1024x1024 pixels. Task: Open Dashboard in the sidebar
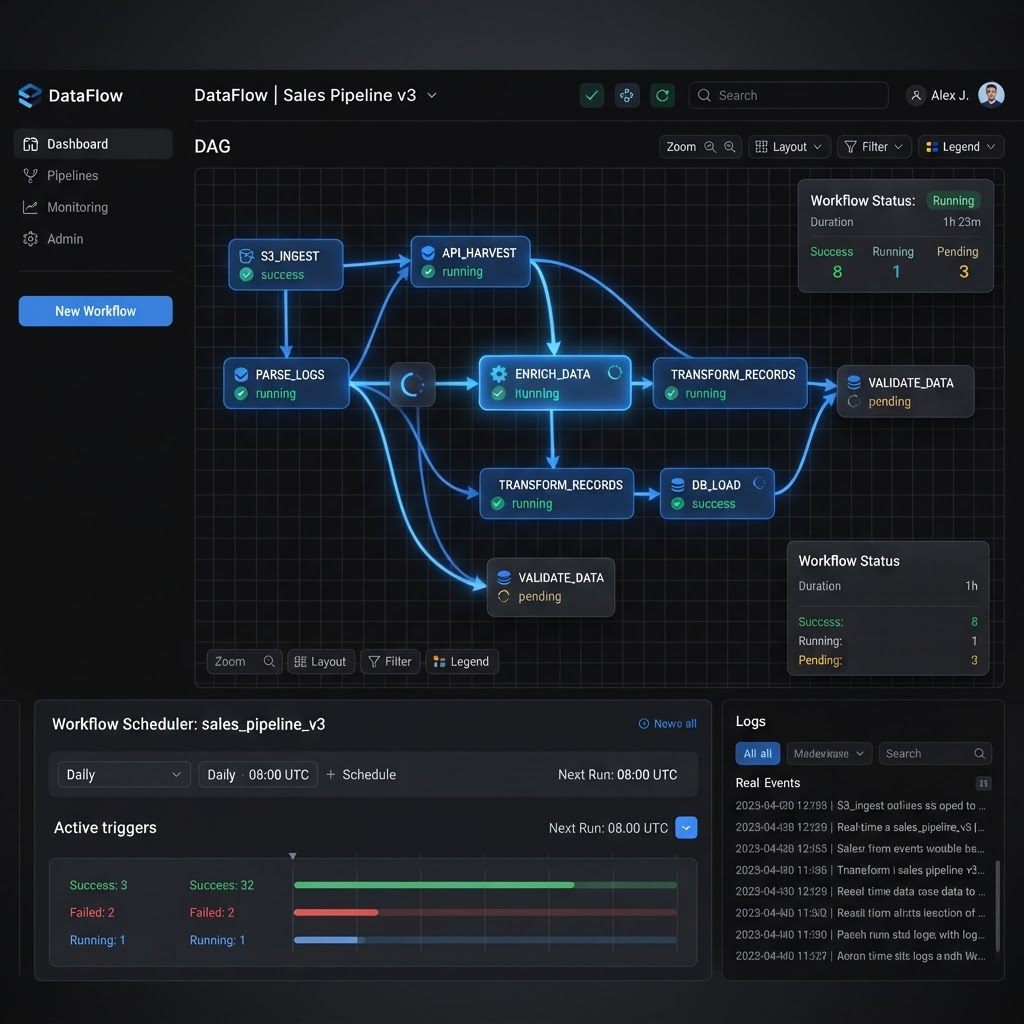point(93,144)
